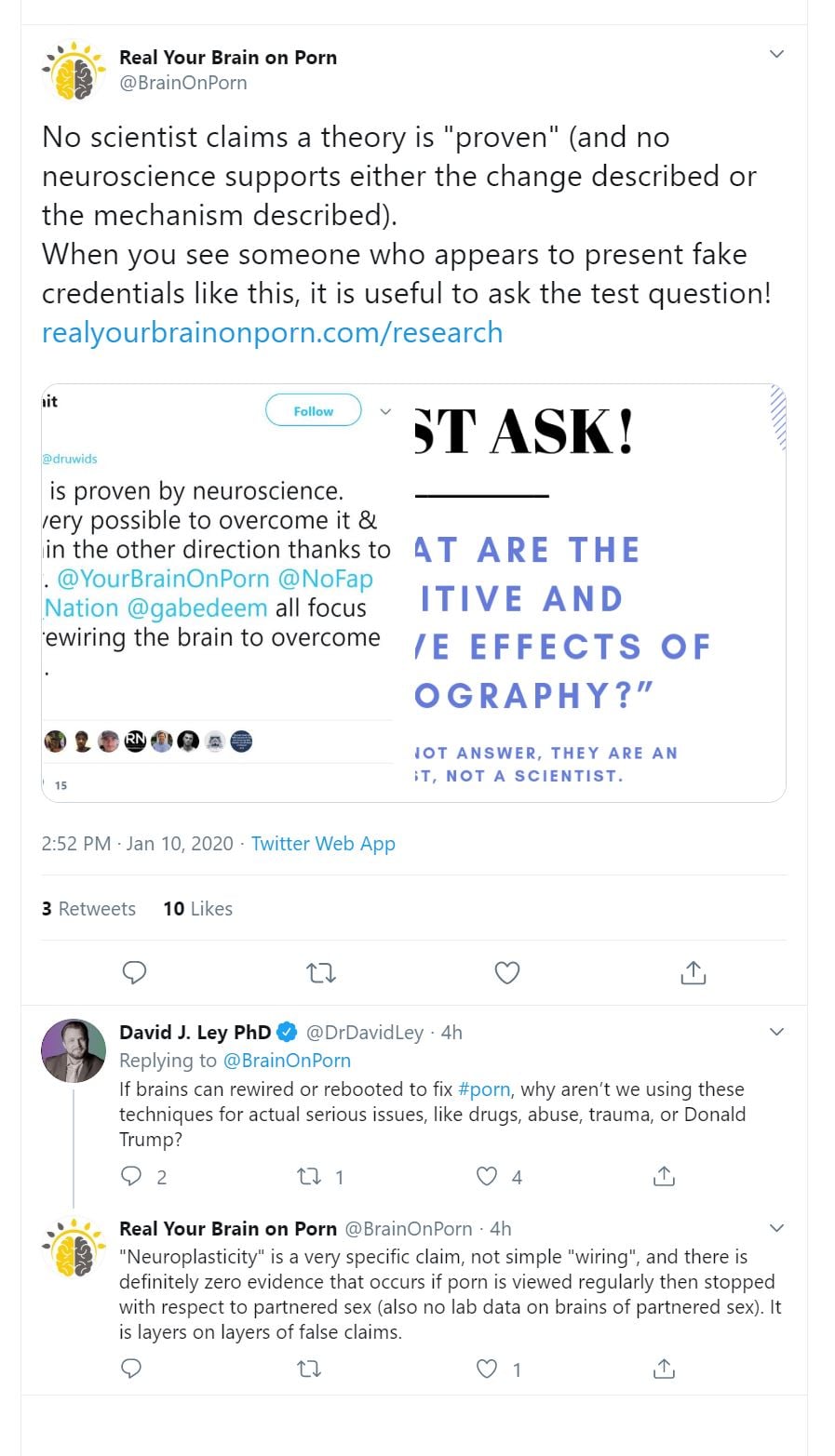835x1456 pixels.
Task: View the 10 Likes list
Action: (x=197, y=909)
